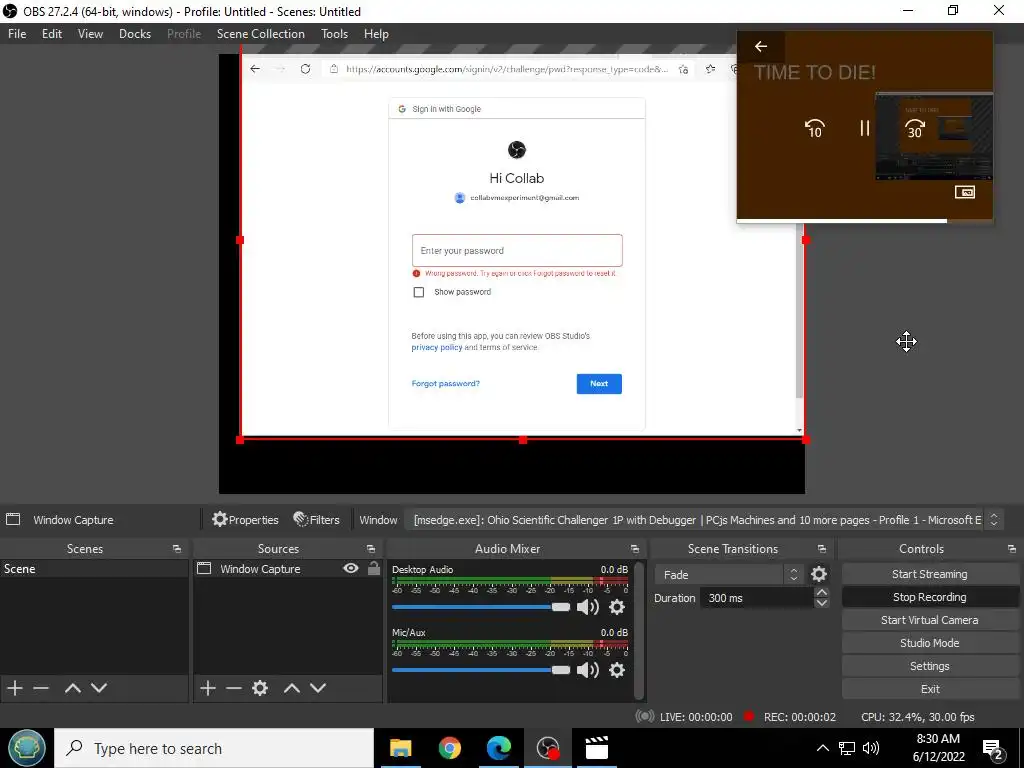Toggle lock on Window Capture source
The height and width of the screenshot is (768, 1024).
[374, 568]
